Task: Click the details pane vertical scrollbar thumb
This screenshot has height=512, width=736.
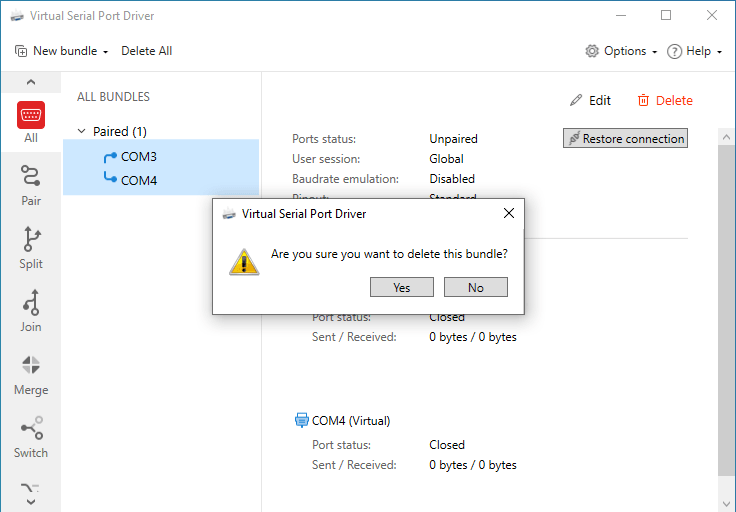Action: (x=727, y=311)
